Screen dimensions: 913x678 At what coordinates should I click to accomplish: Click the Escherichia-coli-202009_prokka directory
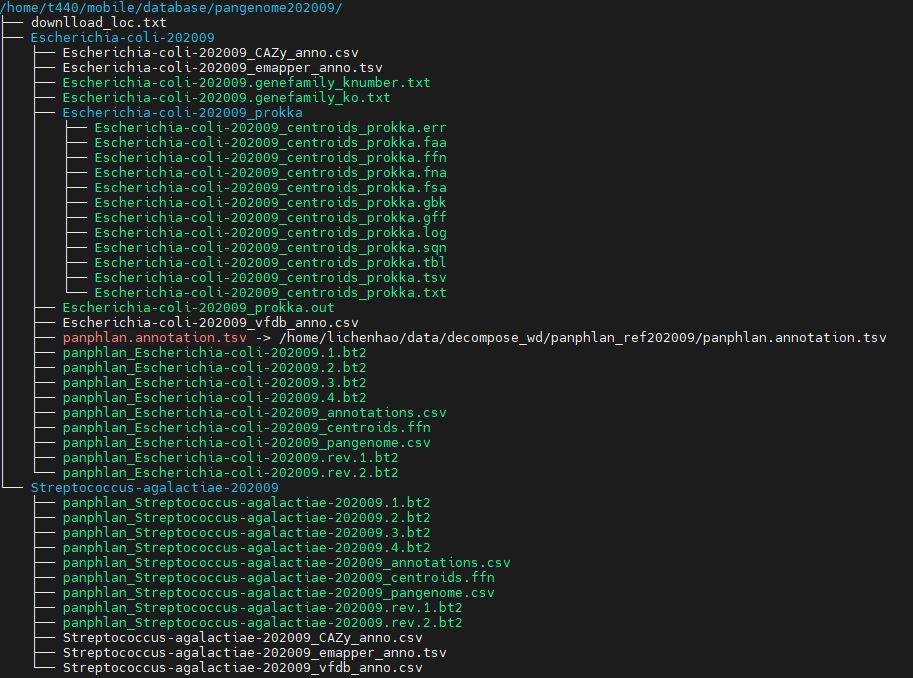[x=182, y=113]
